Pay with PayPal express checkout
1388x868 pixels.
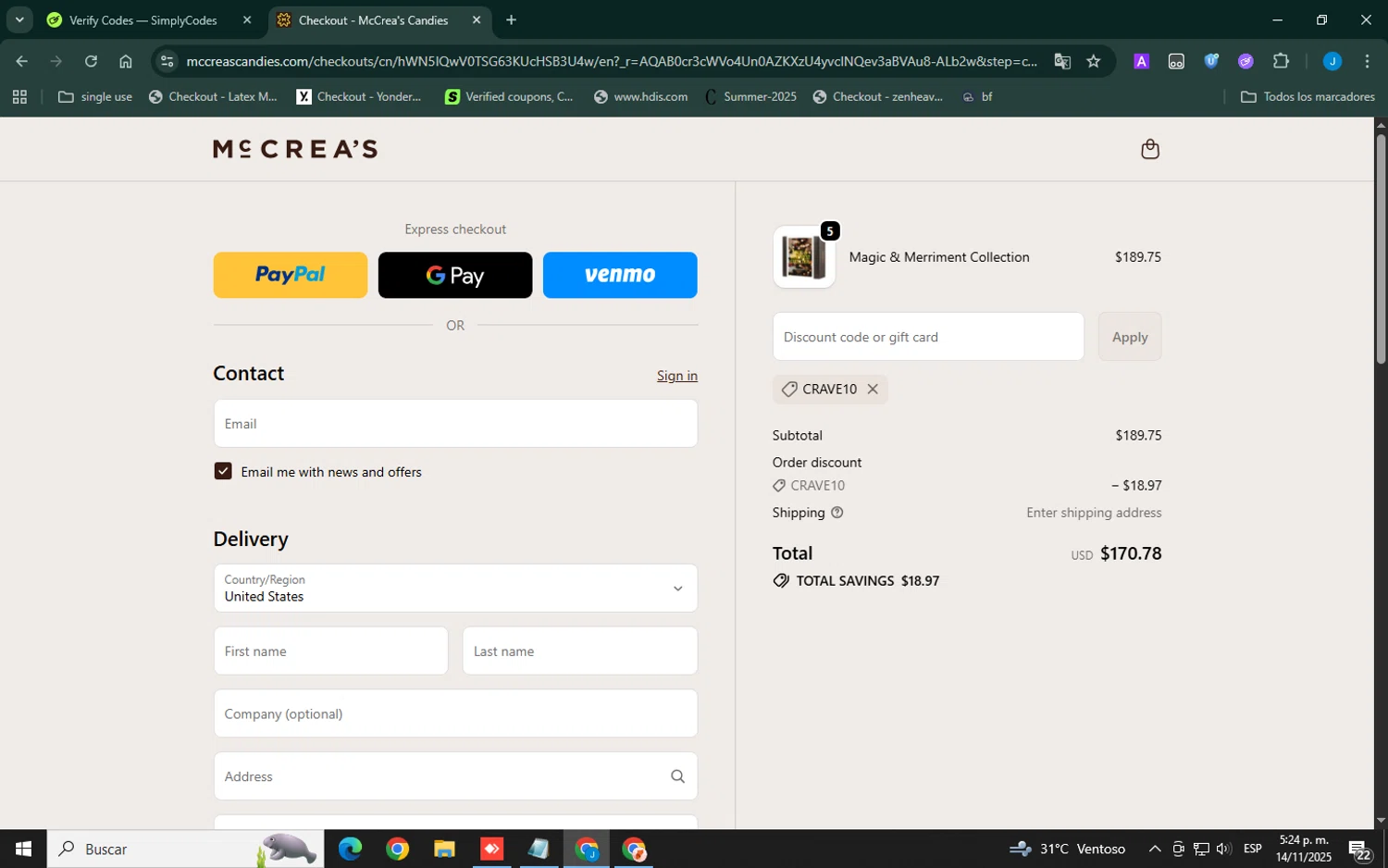coord(291,276)
